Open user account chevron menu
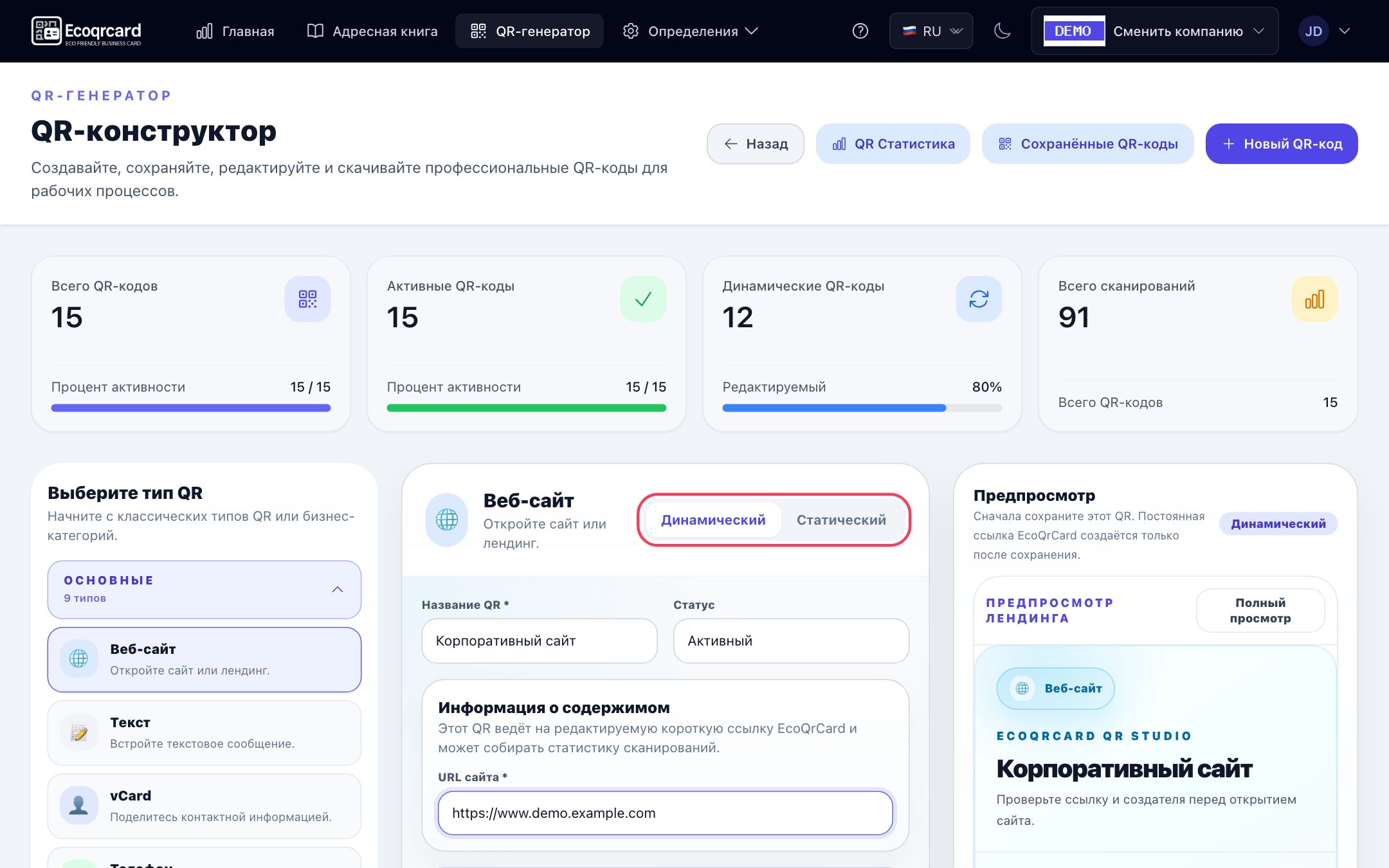 1344,31
